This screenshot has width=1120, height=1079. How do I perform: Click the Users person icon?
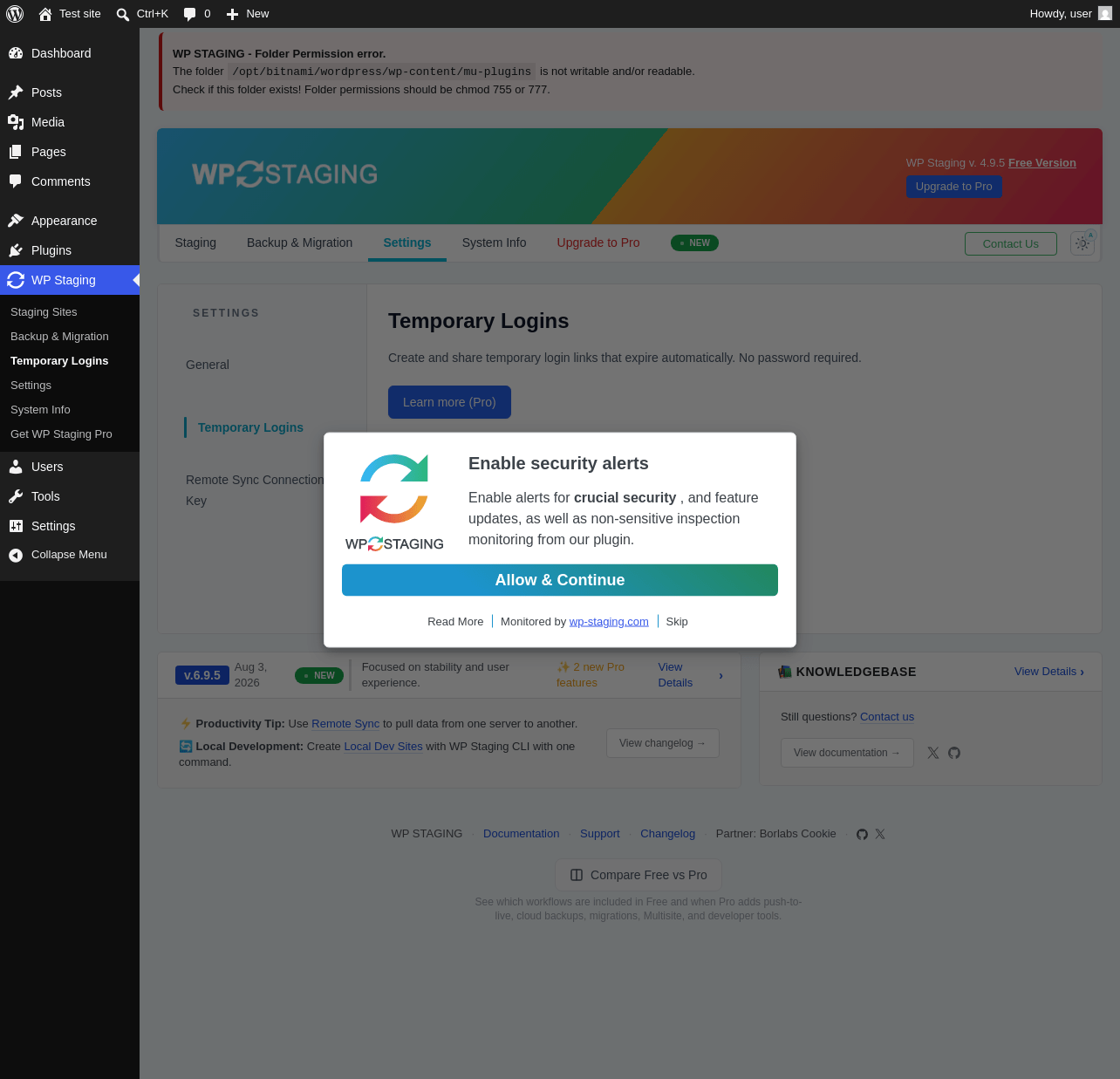point(16,467)
